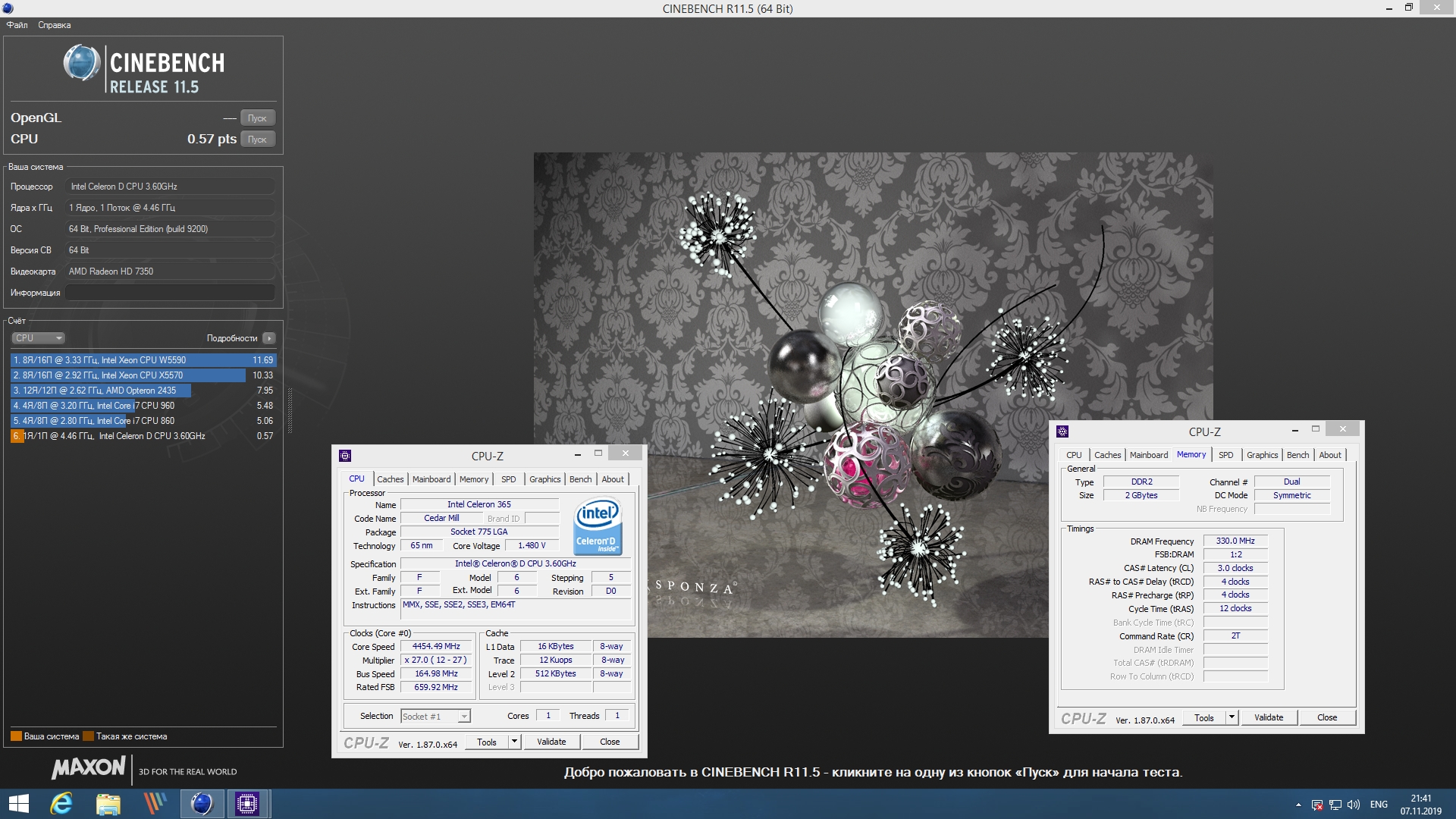Image resolution: width=1456 pixels, height=819 pixels.
Task: Click Tools button in right CPU-Z window
Action: pyautogui.click(x=1204, y=718)
